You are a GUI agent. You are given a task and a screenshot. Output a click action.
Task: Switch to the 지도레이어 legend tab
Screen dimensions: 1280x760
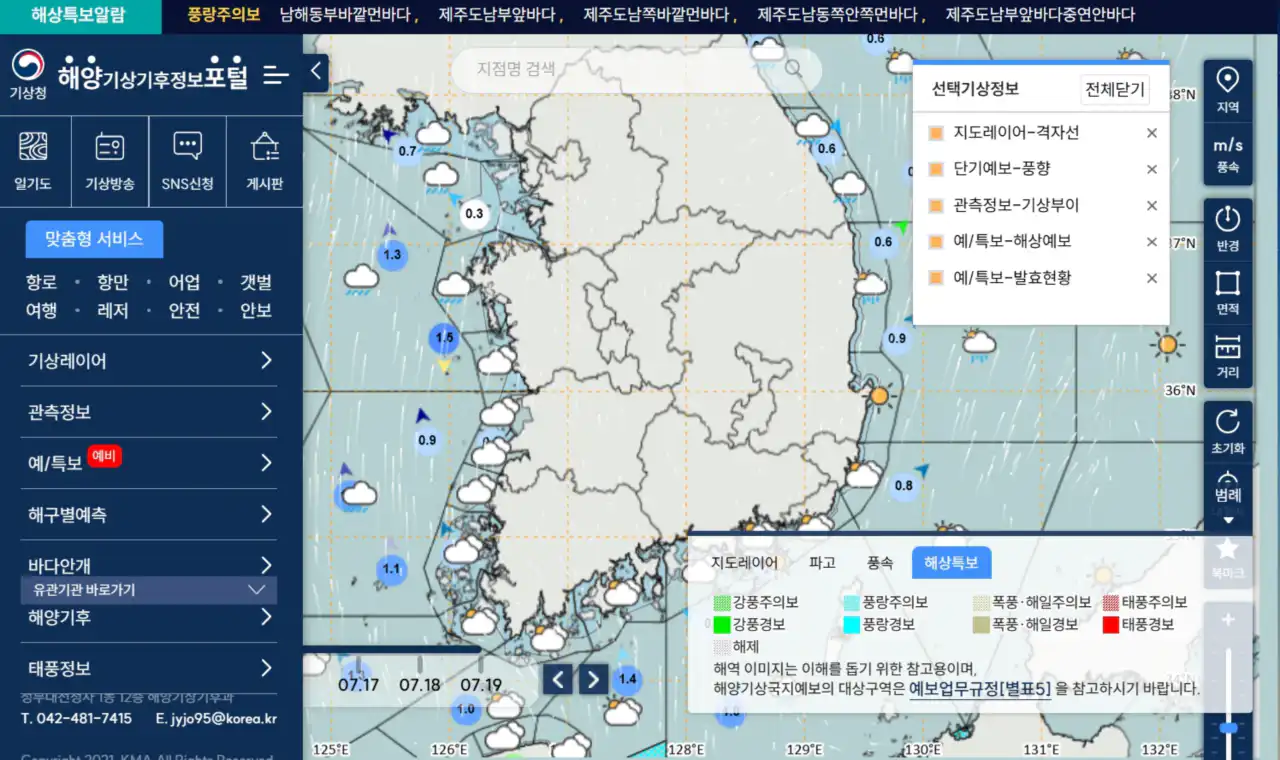pyautogui.click(x=744, y=563)
